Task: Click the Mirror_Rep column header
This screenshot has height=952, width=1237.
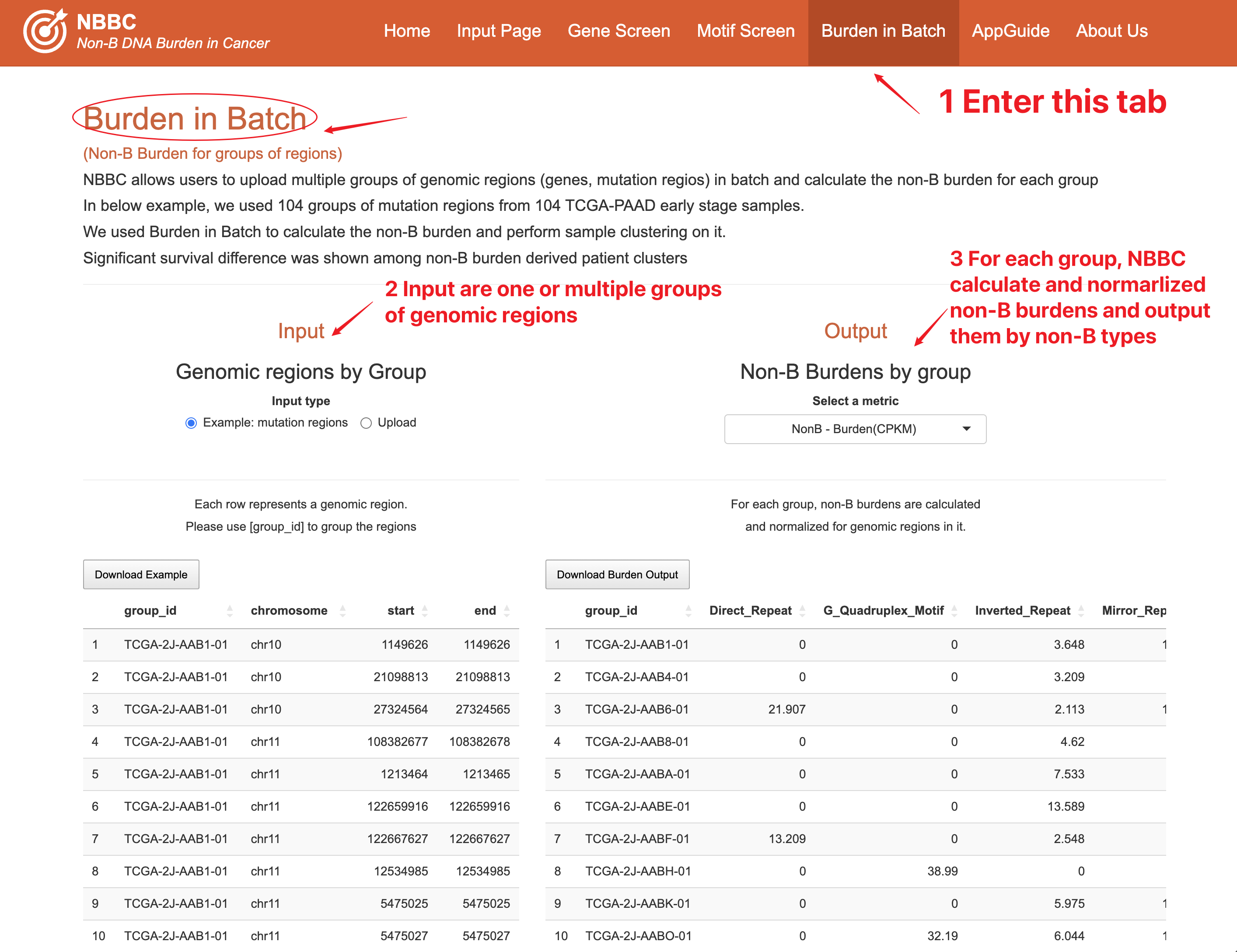Action: (1134, 611)
